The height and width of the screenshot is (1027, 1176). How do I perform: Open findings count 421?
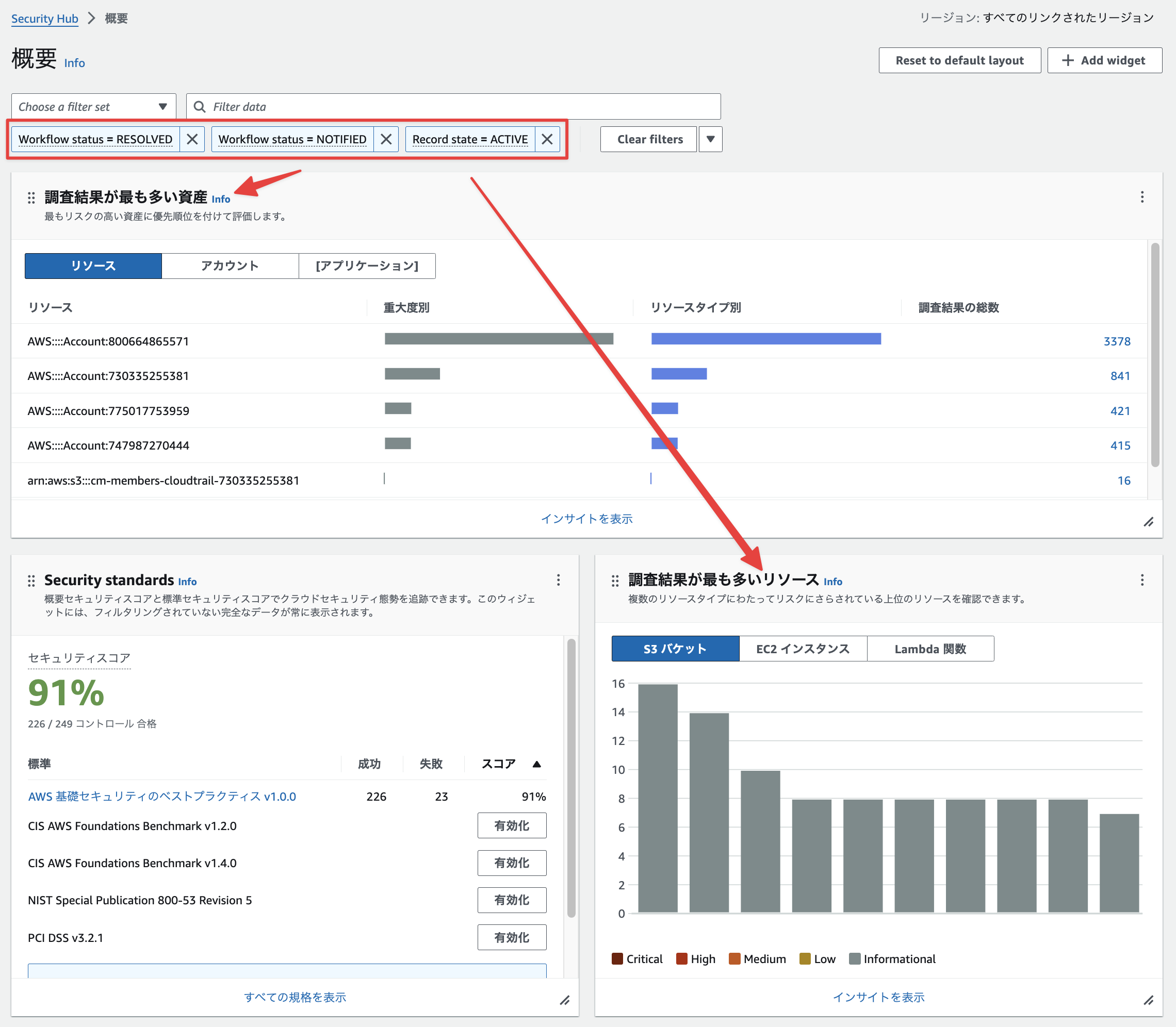(1120, 411)
